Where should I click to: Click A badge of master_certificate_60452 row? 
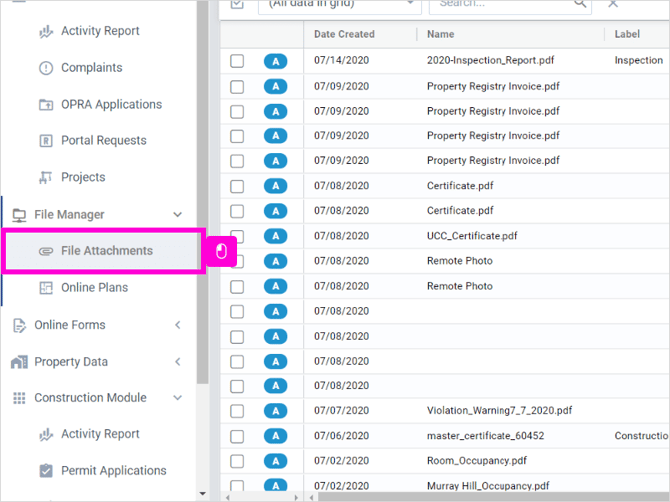[276, 436]
